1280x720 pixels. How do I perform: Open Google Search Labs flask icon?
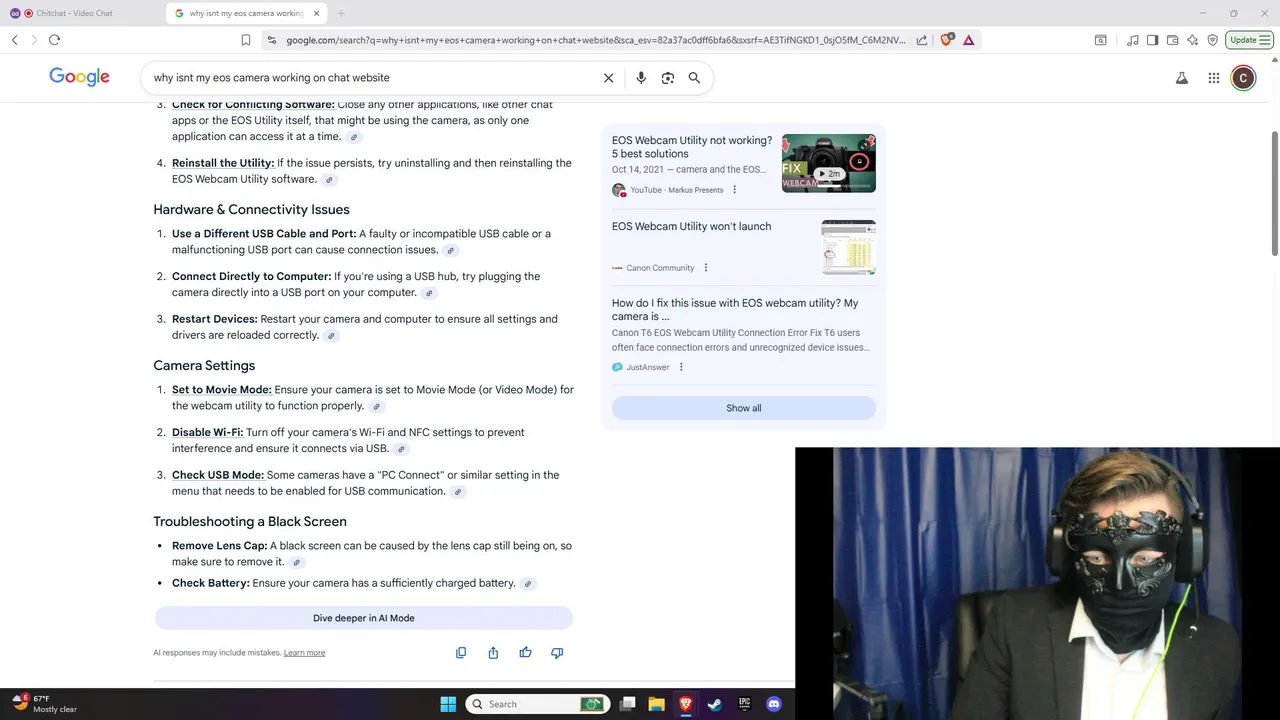click(1181, 78)
